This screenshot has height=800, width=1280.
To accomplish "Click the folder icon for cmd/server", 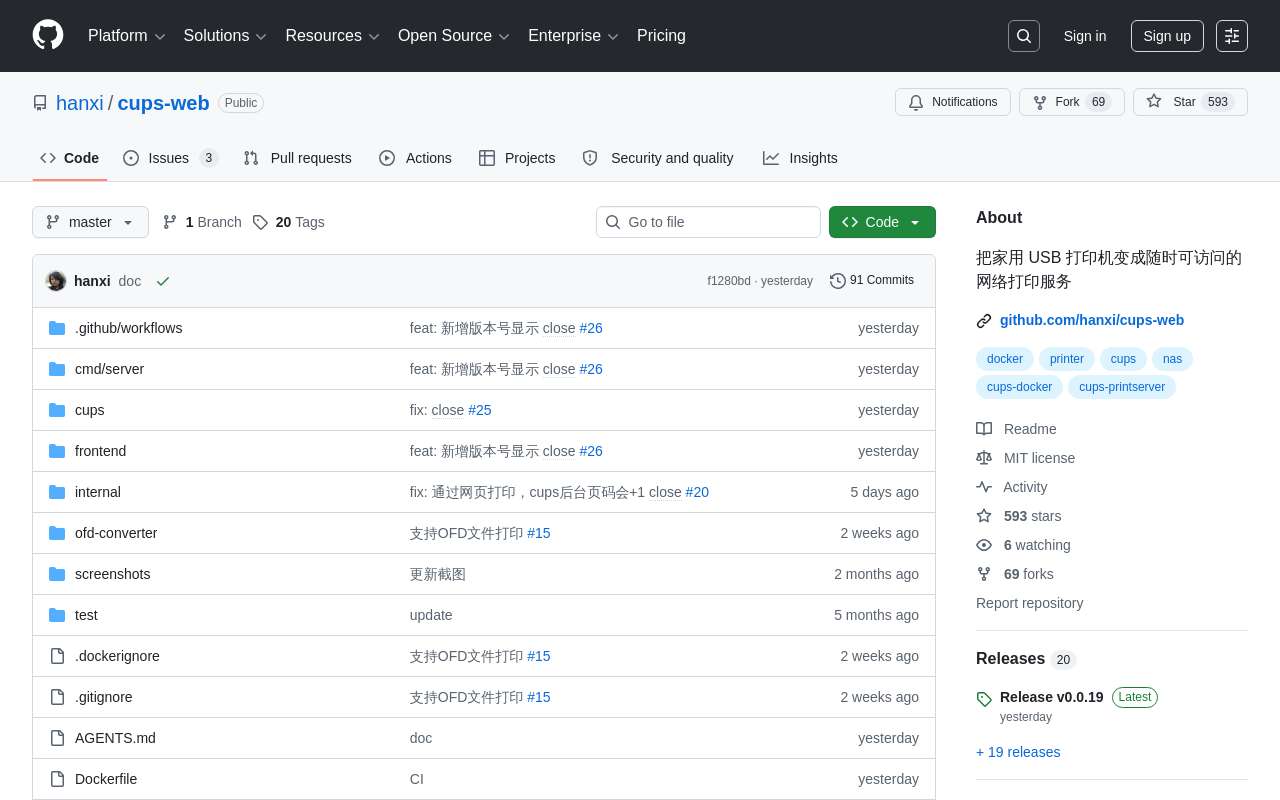I will coord(57,369).
